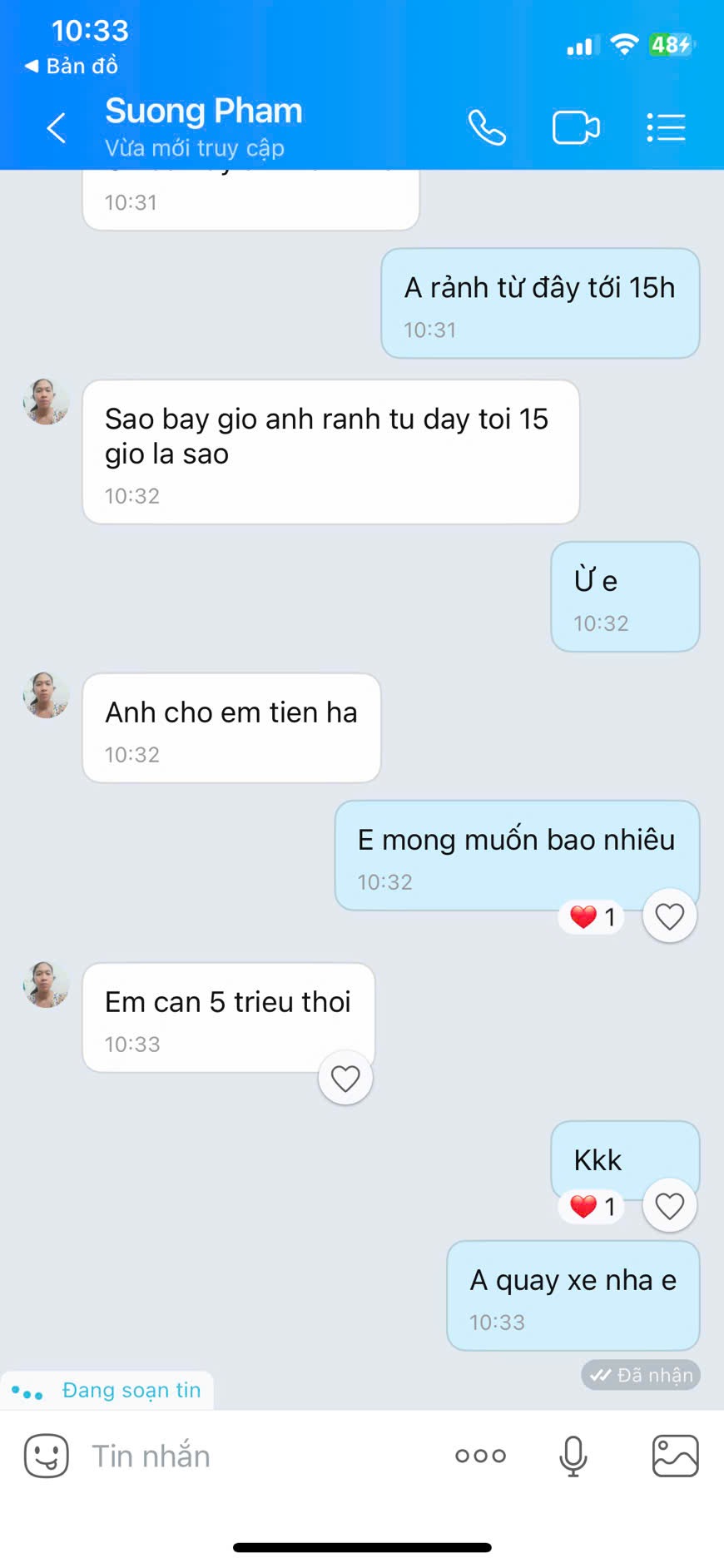Tap heart button on "E mong muốn bao nhiêu"
724x1568 pixels.
coord(669,916)
